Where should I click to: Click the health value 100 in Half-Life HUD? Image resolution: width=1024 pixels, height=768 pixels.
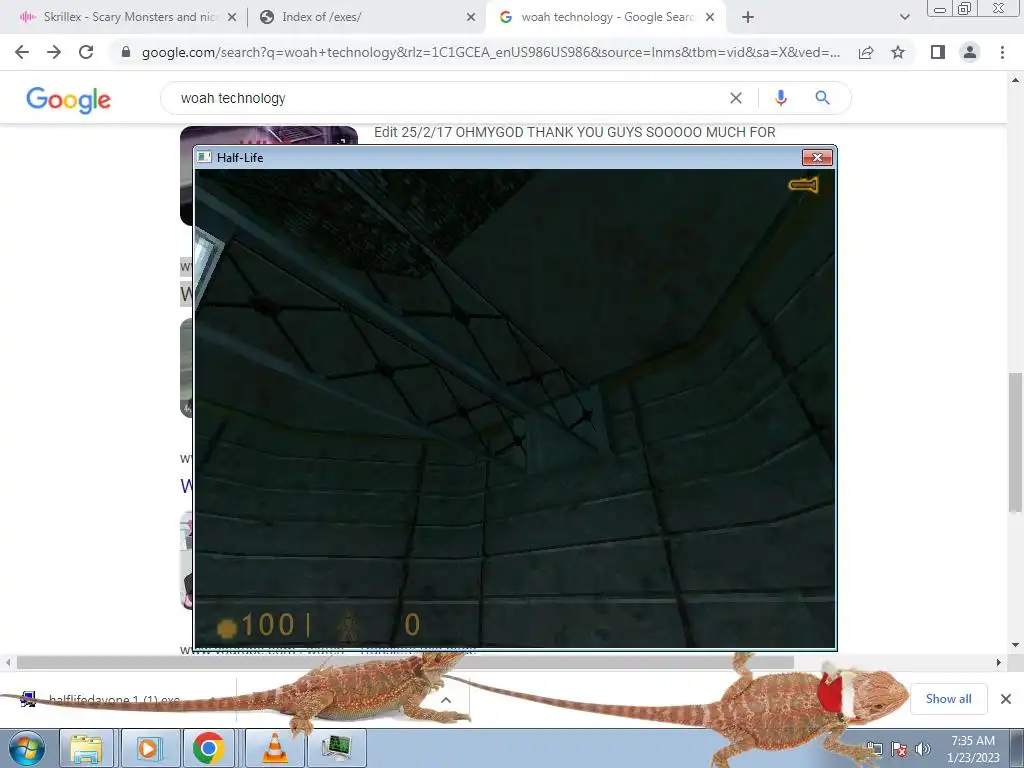268,625
